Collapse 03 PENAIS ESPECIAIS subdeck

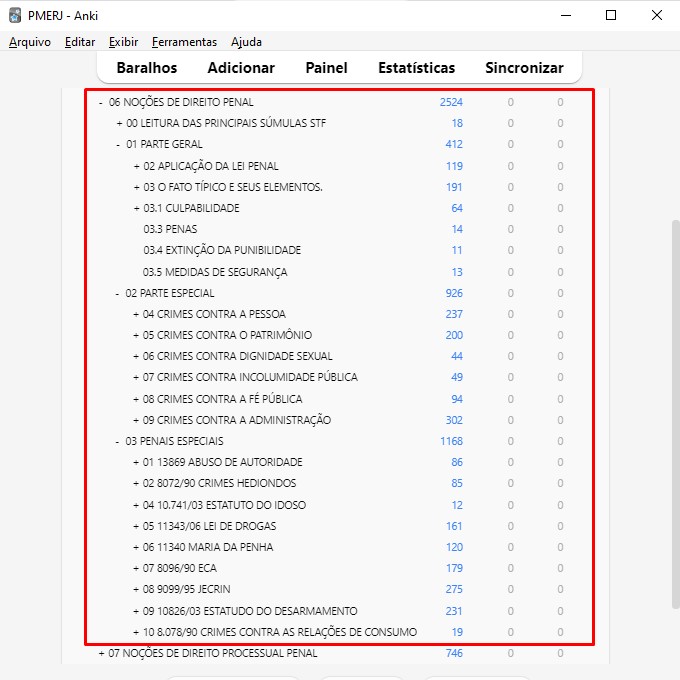[117, 442]
